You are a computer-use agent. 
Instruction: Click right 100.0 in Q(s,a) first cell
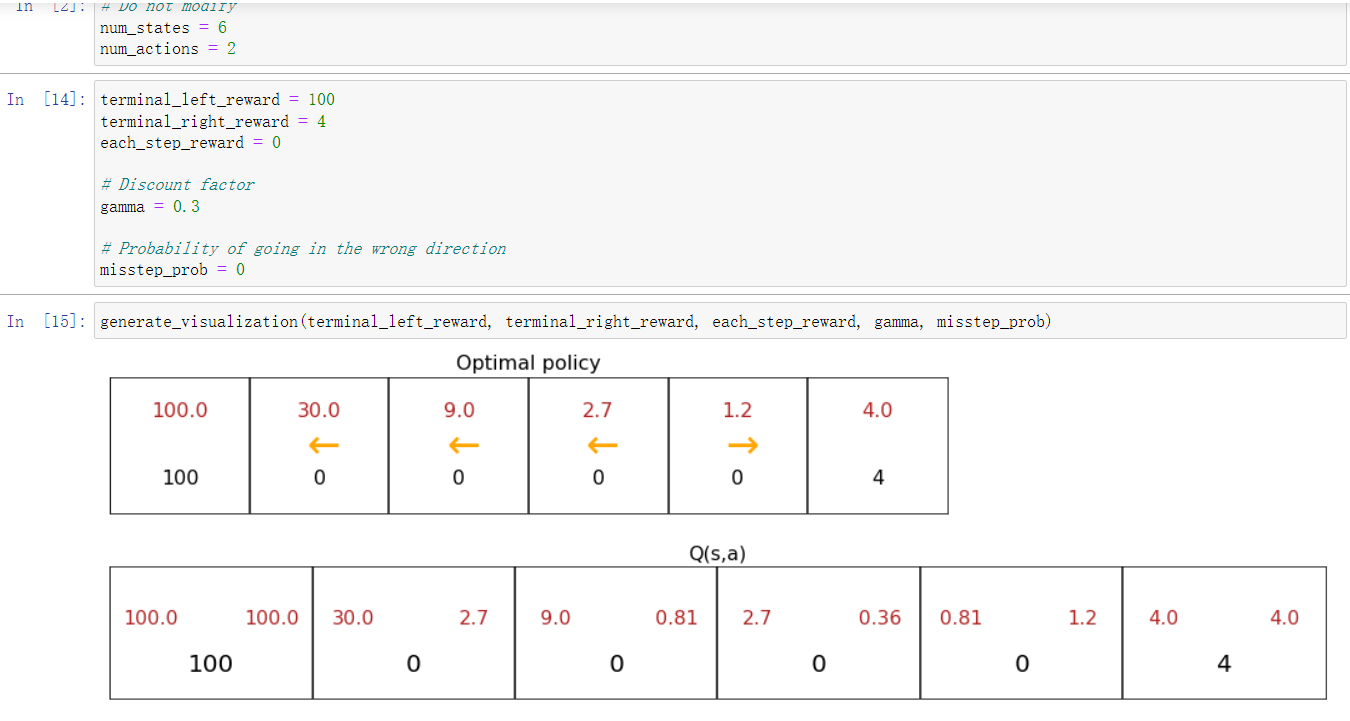(272, 617)
